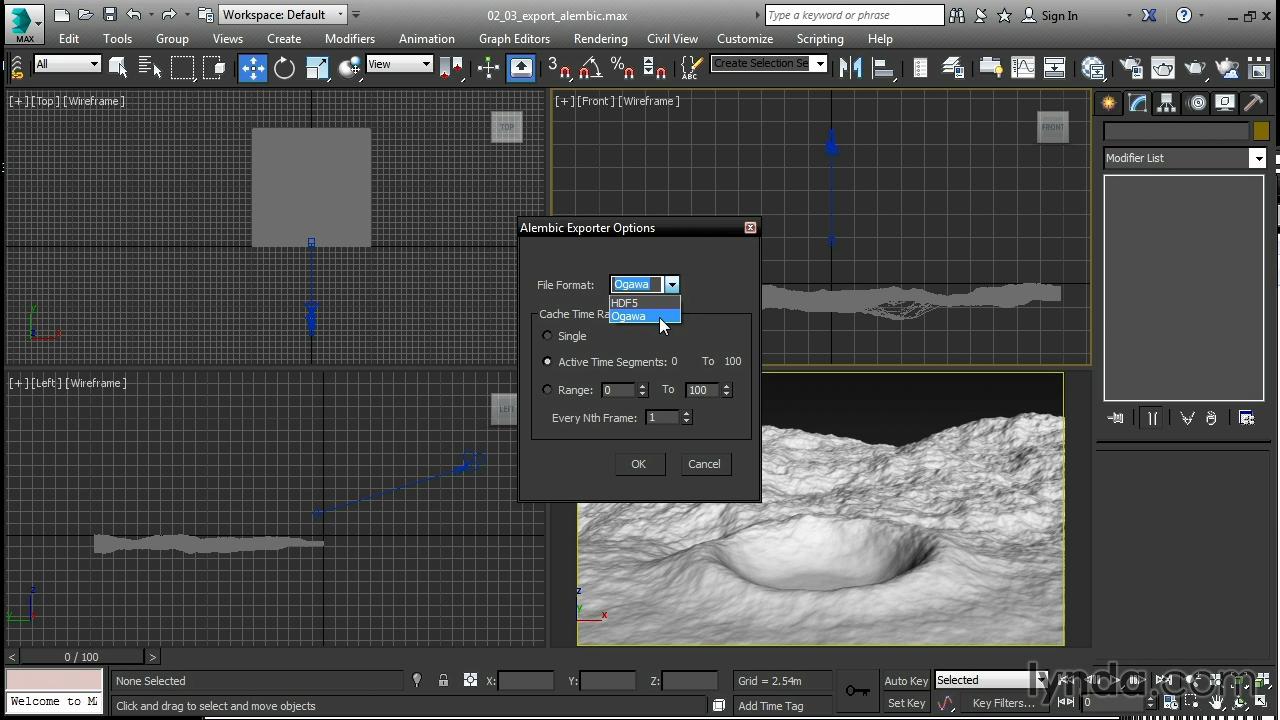Click the Angle Snap toggle icon
The height and width of the screenshot is (720, 1280).
pos(591,68)
